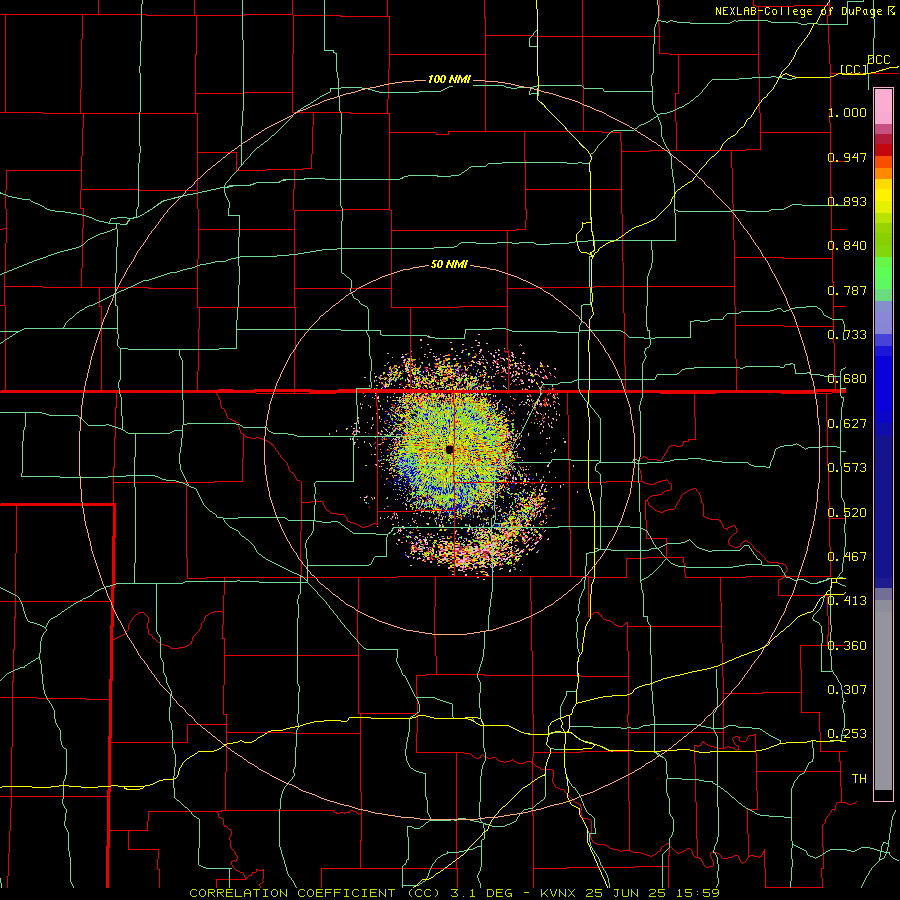Viewport: 900px width, 900px height.
Task: Click the 0.307 scale value
Action: pyautogui.click(x=847, y=690)
